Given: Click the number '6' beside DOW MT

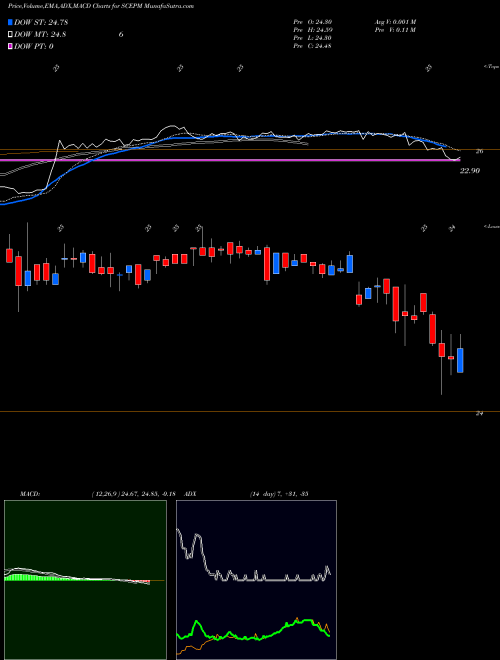Looking at the screenshot, I should (121, 35).
